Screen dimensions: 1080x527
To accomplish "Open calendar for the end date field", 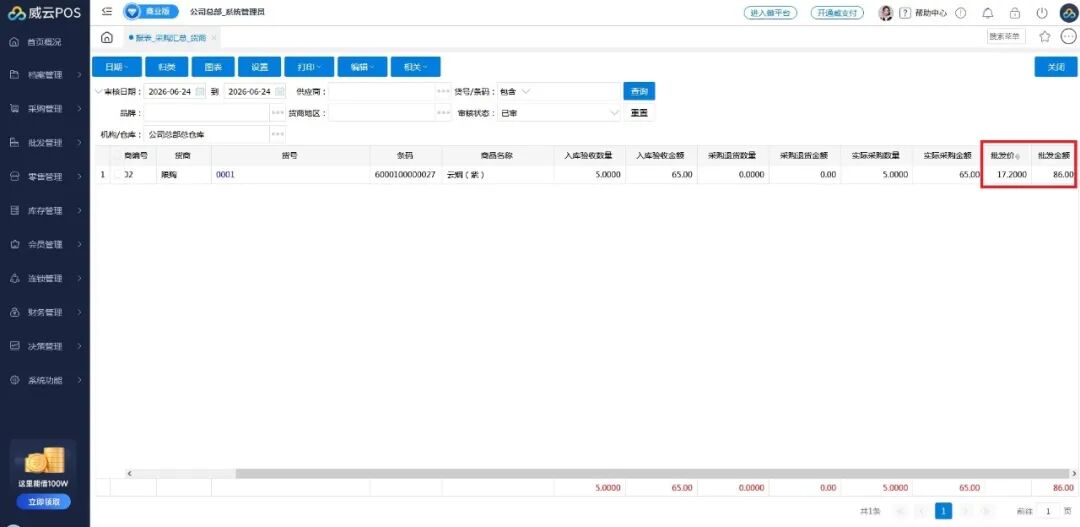I will [280, 92].
